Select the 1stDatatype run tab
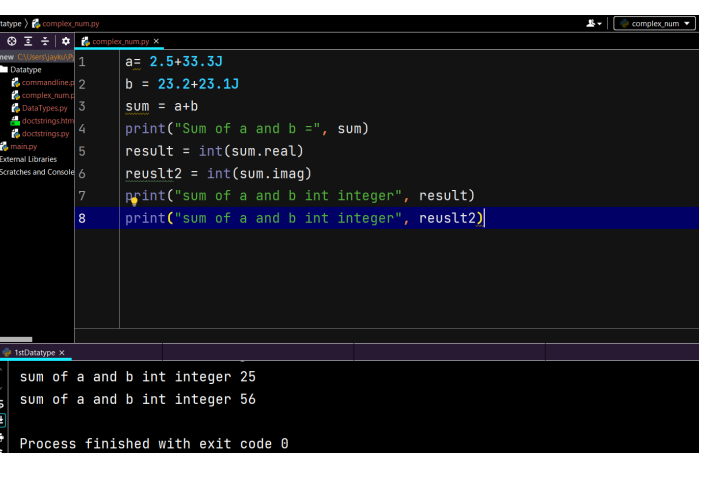726x477 pixels. pyautogui.click(x=34, y=353)
